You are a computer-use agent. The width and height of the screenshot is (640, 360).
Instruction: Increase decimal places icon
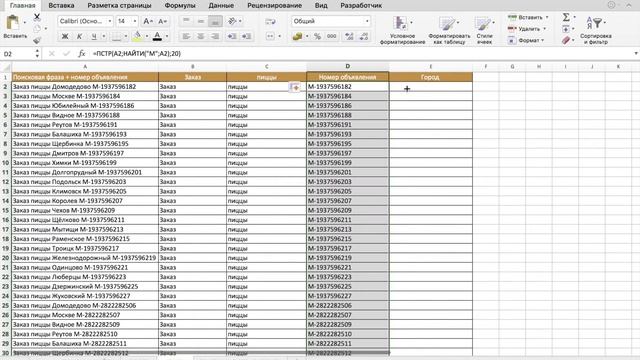[x=349, y=36]
